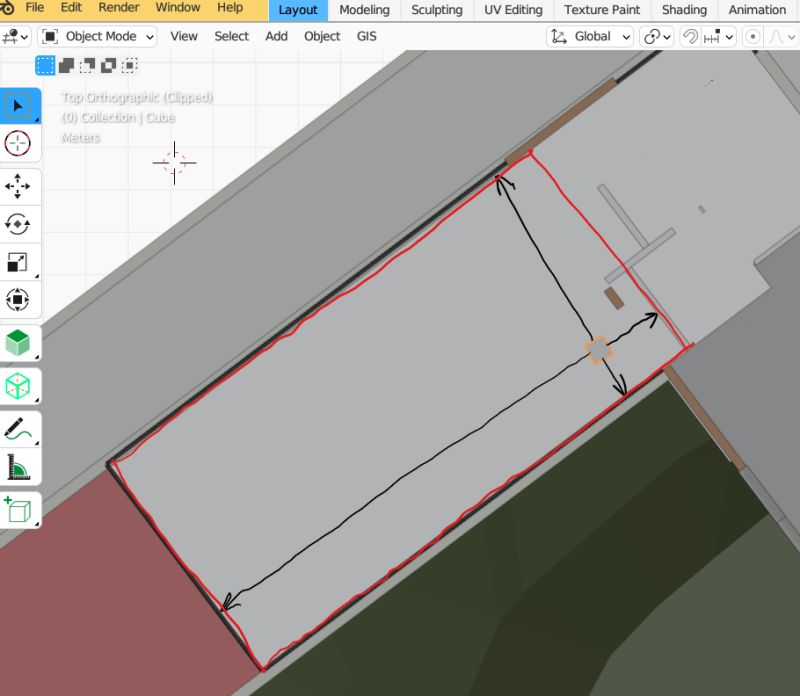Open the Object Mode dropdown
Screen dimensions: 800x696
[x=97, y=37]
